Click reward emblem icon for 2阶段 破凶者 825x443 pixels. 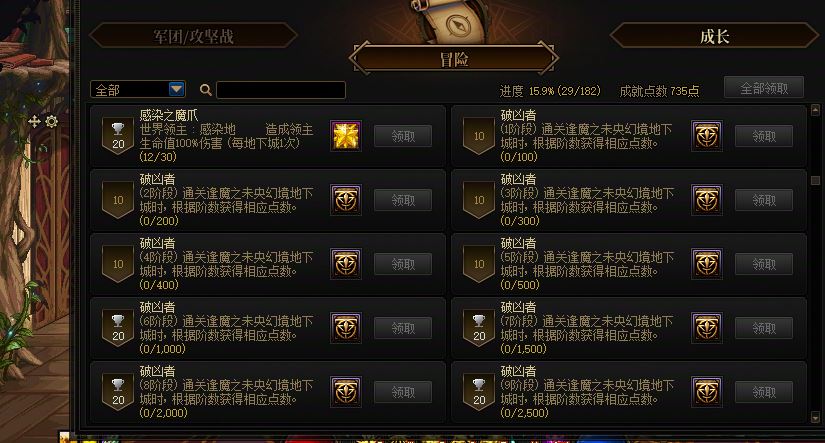coord(346,200)
